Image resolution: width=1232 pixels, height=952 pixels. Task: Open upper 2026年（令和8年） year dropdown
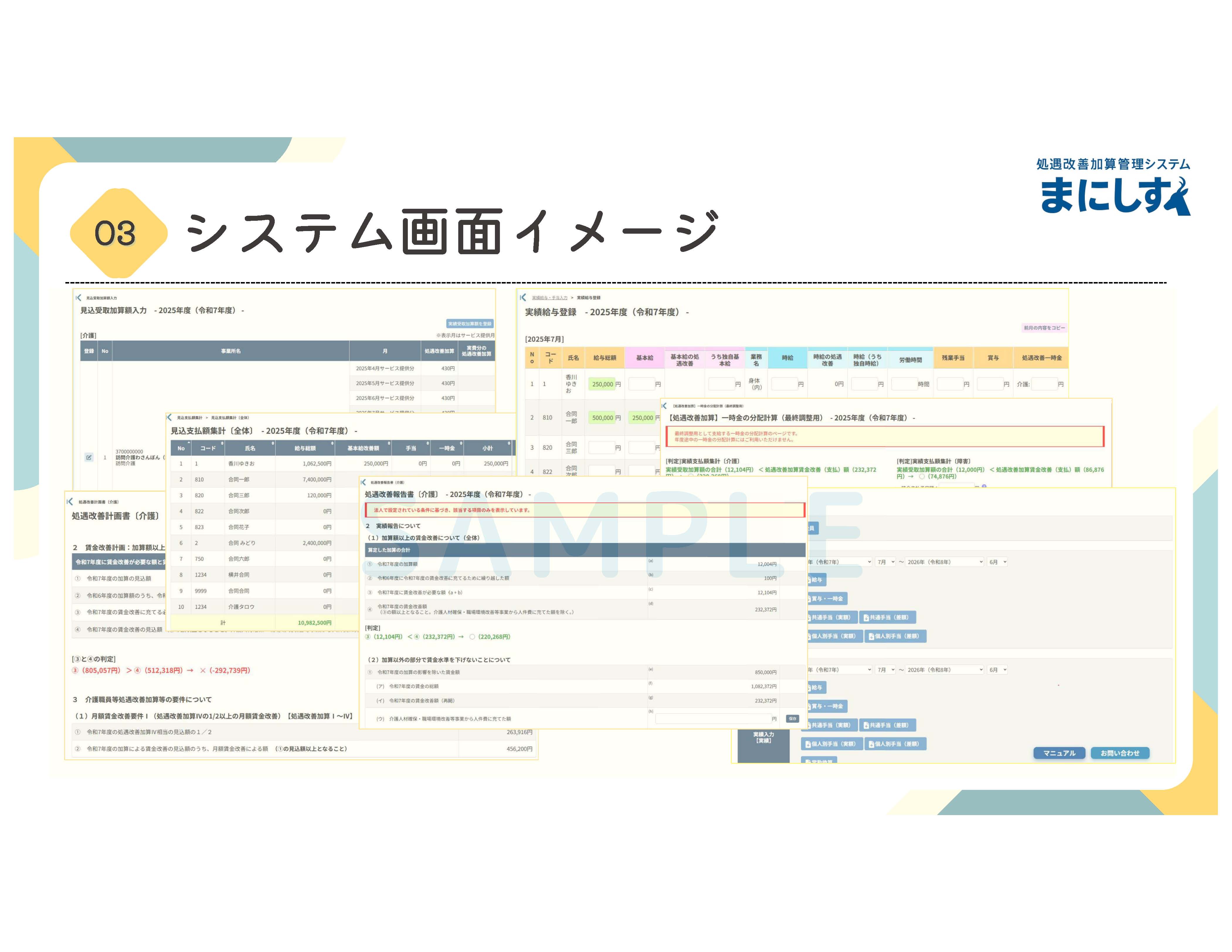946,562
